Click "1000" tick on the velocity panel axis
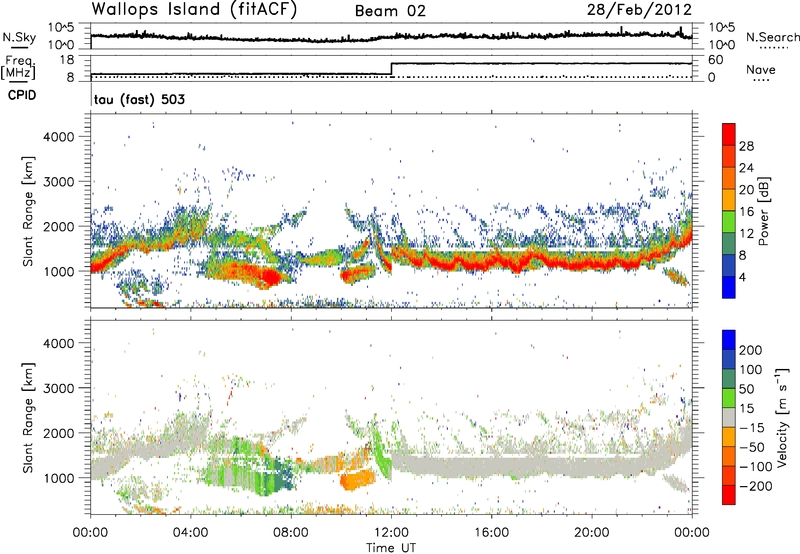The height and width of the screenshot is (554, 800). point(58,478)
